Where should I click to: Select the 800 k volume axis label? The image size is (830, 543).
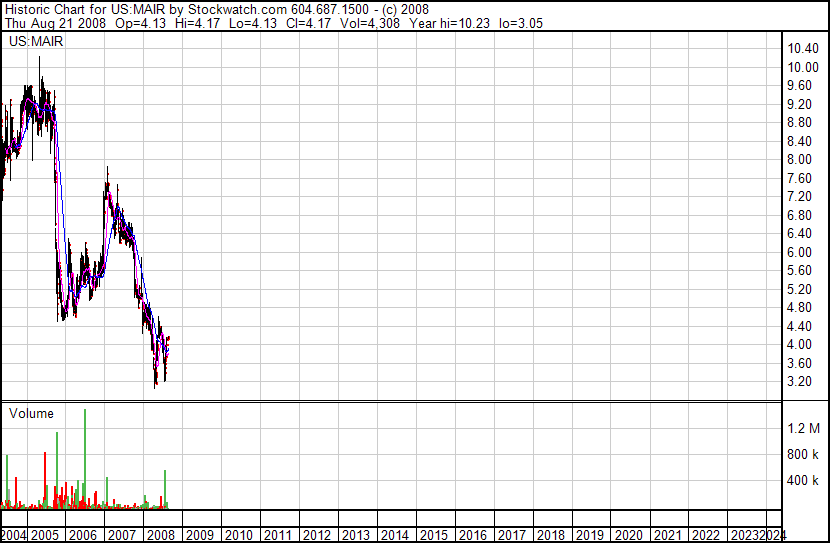pyautogui.click(x=803, y=454)
